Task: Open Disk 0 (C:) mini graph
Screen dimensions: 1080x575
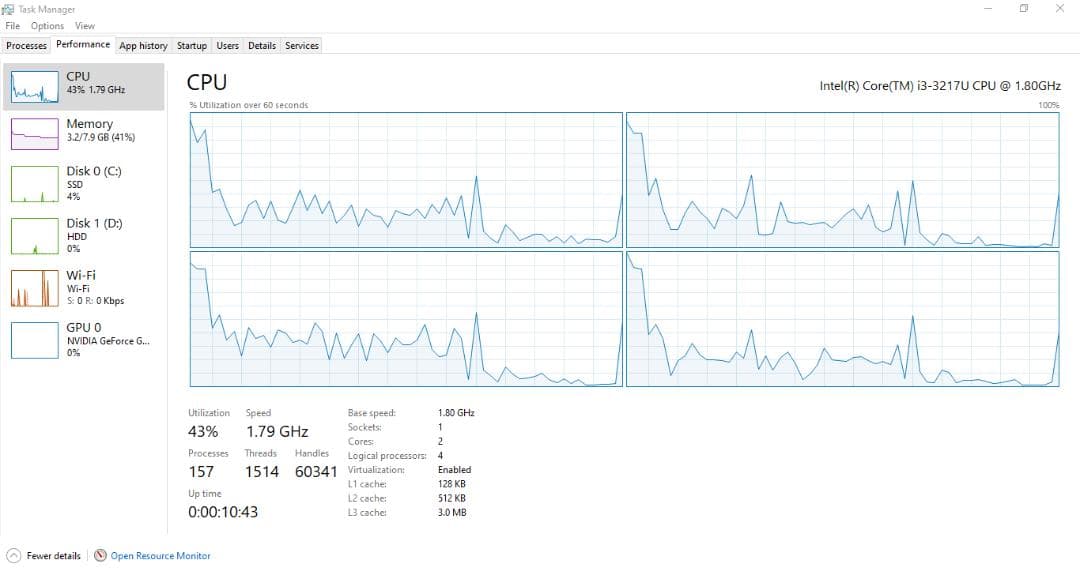Action: point(34,184)
